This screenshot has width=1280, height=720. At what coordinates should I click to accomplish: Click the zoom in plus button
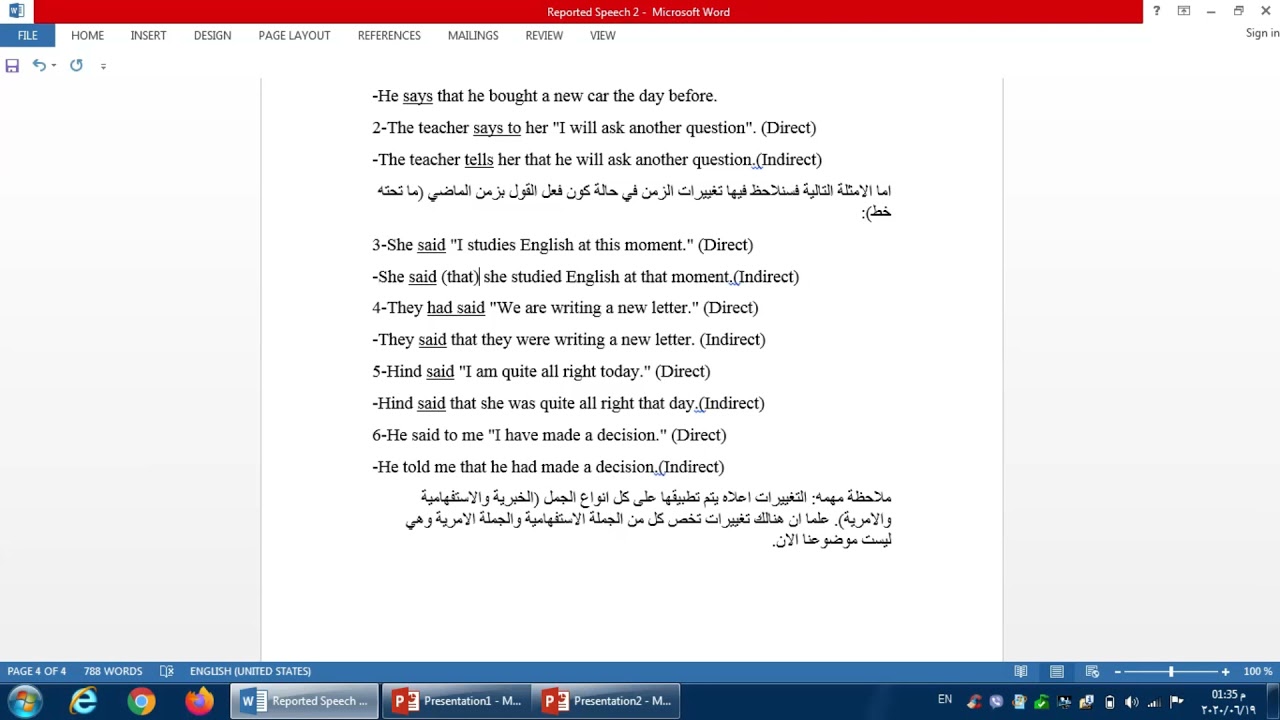1226,672
